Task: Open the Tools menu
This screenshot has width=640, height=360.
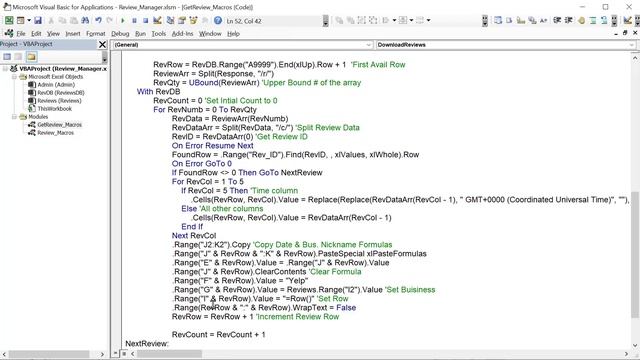Action: (x=159, y=34)
